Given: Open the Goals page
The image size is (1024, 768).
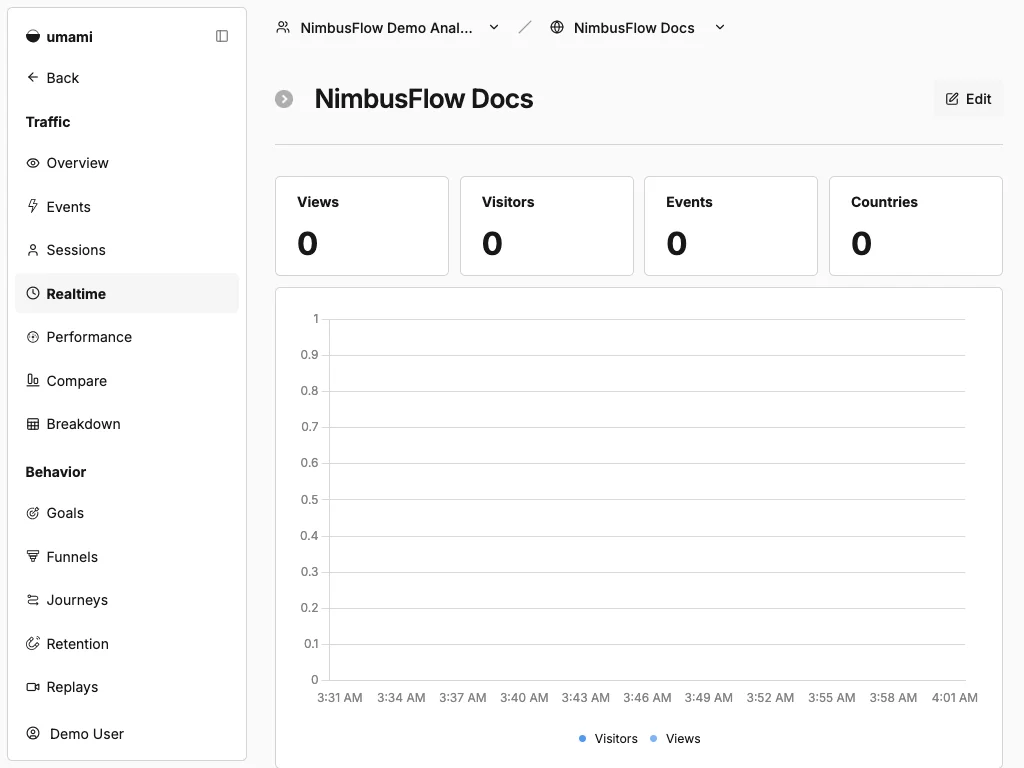Looking at the screenshot, I should (x=127, y=513).
